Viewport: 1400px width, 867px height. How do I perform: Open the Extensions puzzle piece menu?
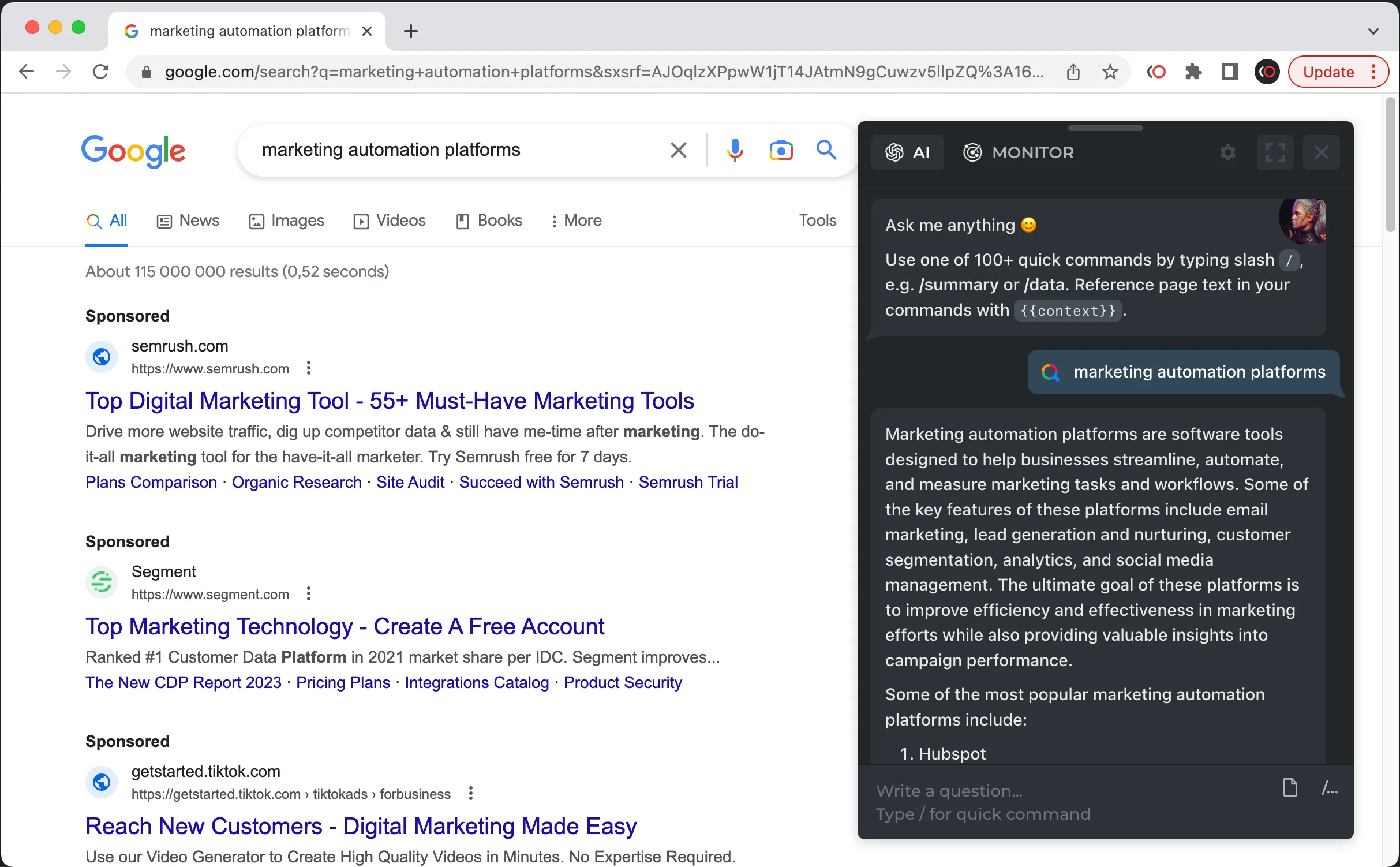pyautogui.click(x=1193, y=72)
